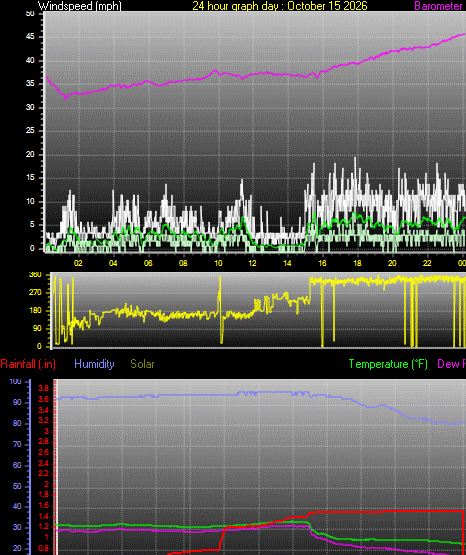This screenshot has width=466, height=555.
Task: Select the '1.8' rainfall axis value
Action: coord(43,494)
